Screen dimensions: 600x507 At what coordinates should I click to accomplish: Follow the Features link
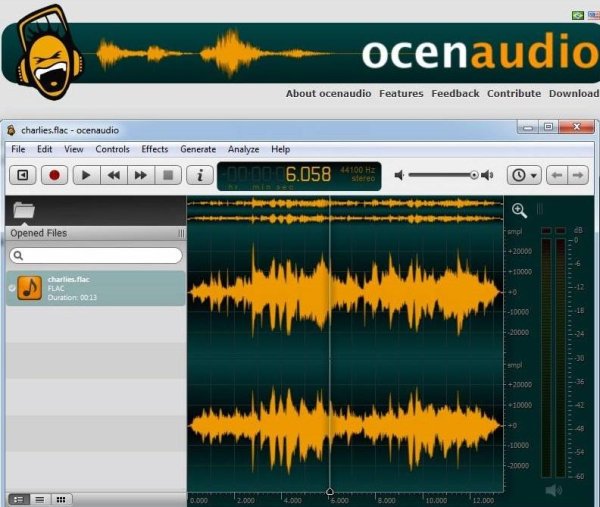(401, 93)
